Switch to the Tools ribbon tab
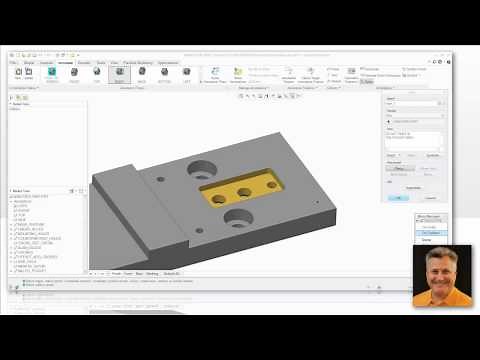Viewport: 480px width, 360px height. [x=101, y=63]
